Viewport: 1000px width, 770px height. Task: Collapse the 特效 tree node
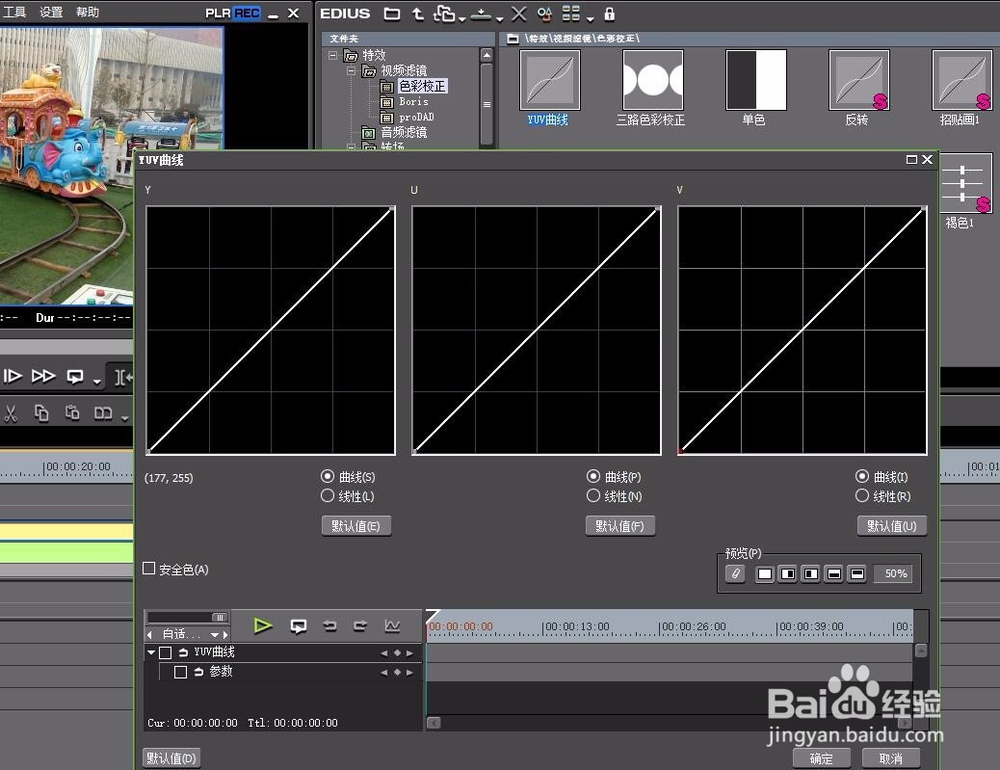pyautogui.click(x=333, y=56)
